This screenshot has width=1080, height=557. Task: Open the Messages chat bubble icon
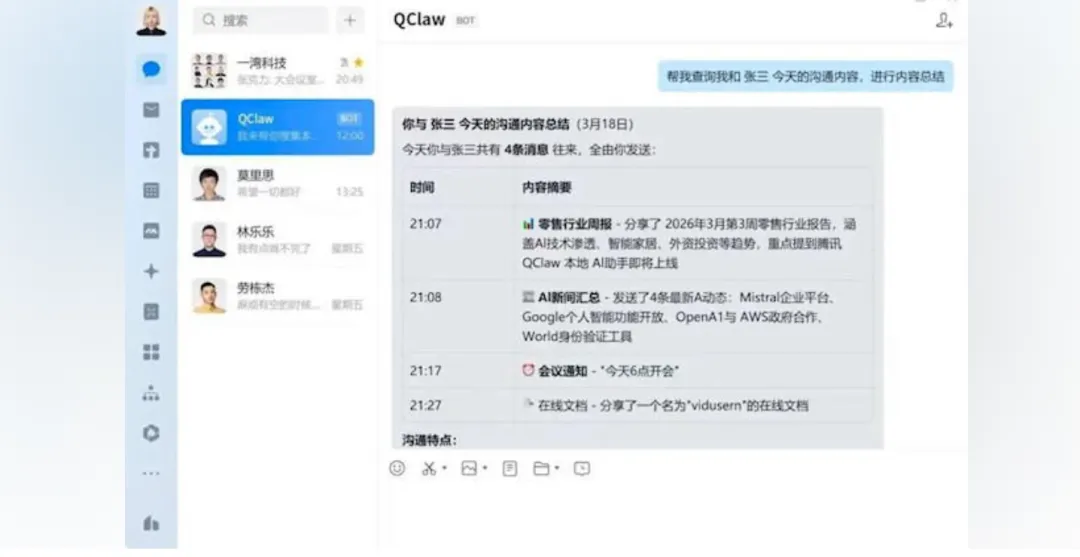151,69
